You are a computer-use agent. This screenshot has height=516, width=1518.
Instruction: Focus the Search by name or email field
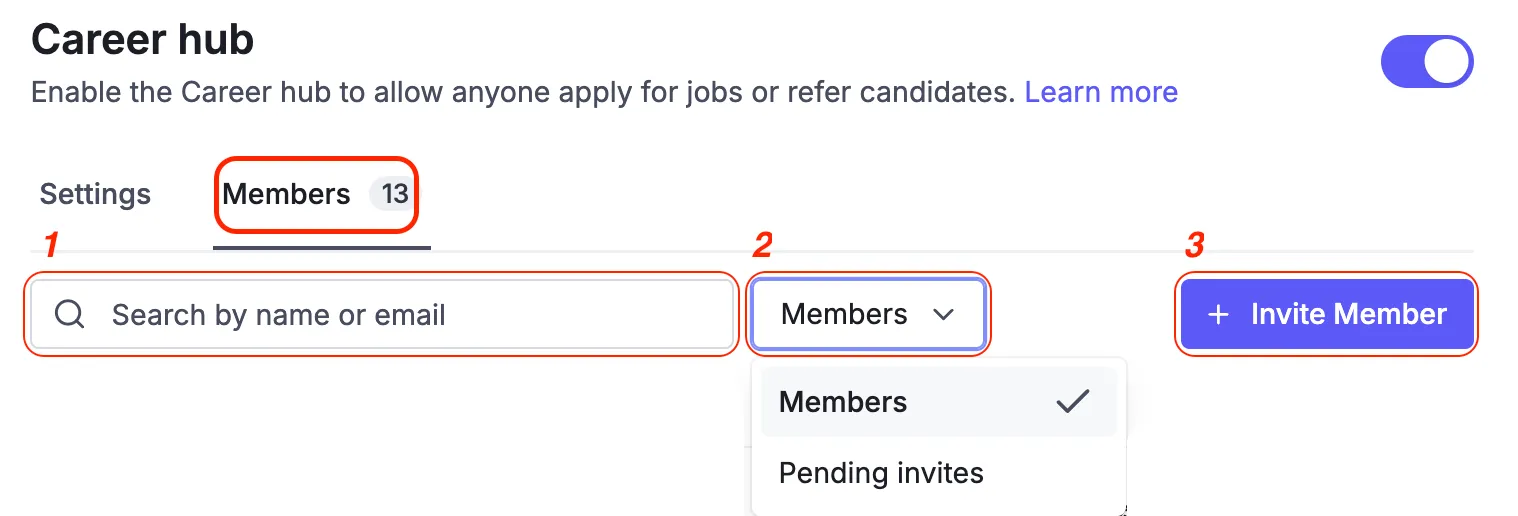(x=382, y=315)
